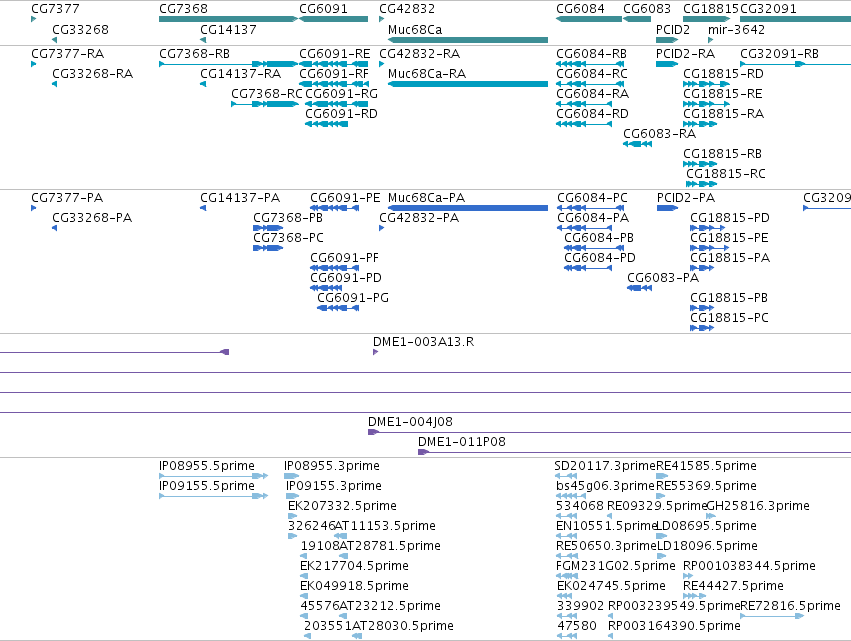The width and height of the screenshot is (851, 641).
Task: Click the CG7368-PC protein glyph
Action: (268, 248)
